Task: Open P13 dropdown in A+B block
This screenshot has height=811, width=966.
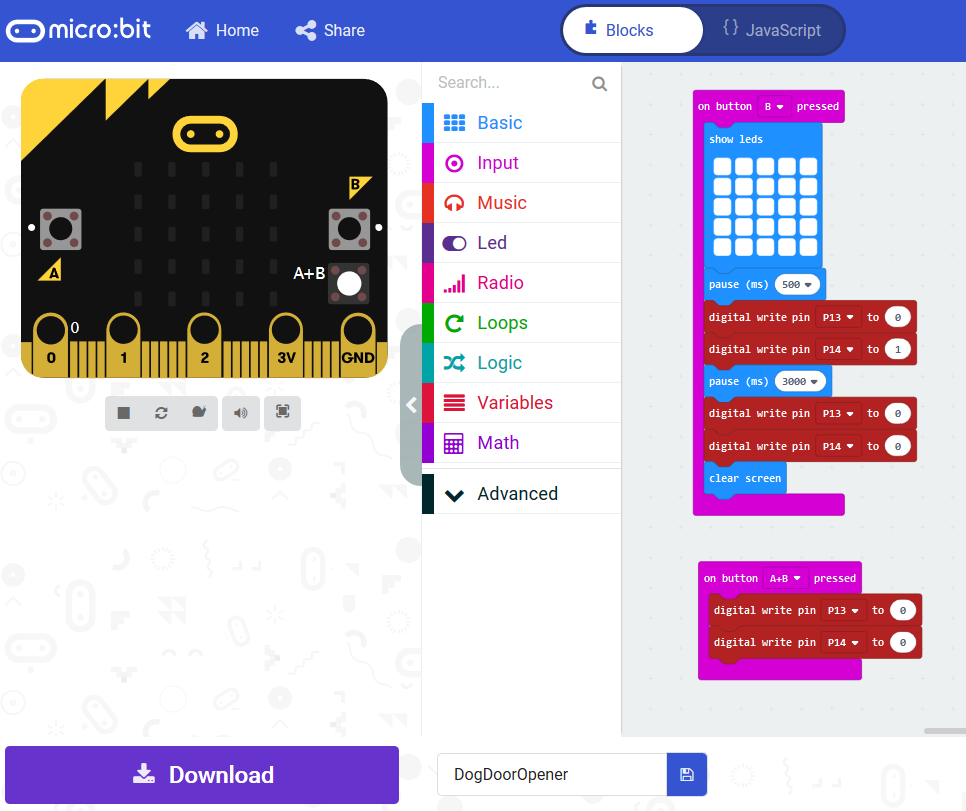Action: [x=843, y=611]
